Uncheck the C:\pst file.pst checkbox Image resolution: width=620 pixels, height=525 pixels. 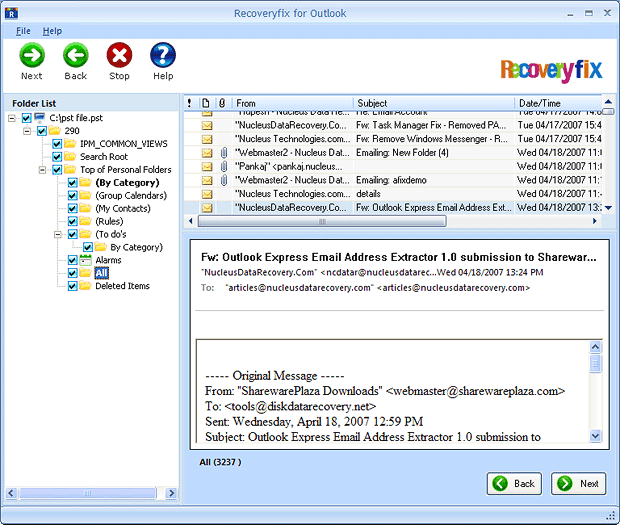[x=26, y=118]
